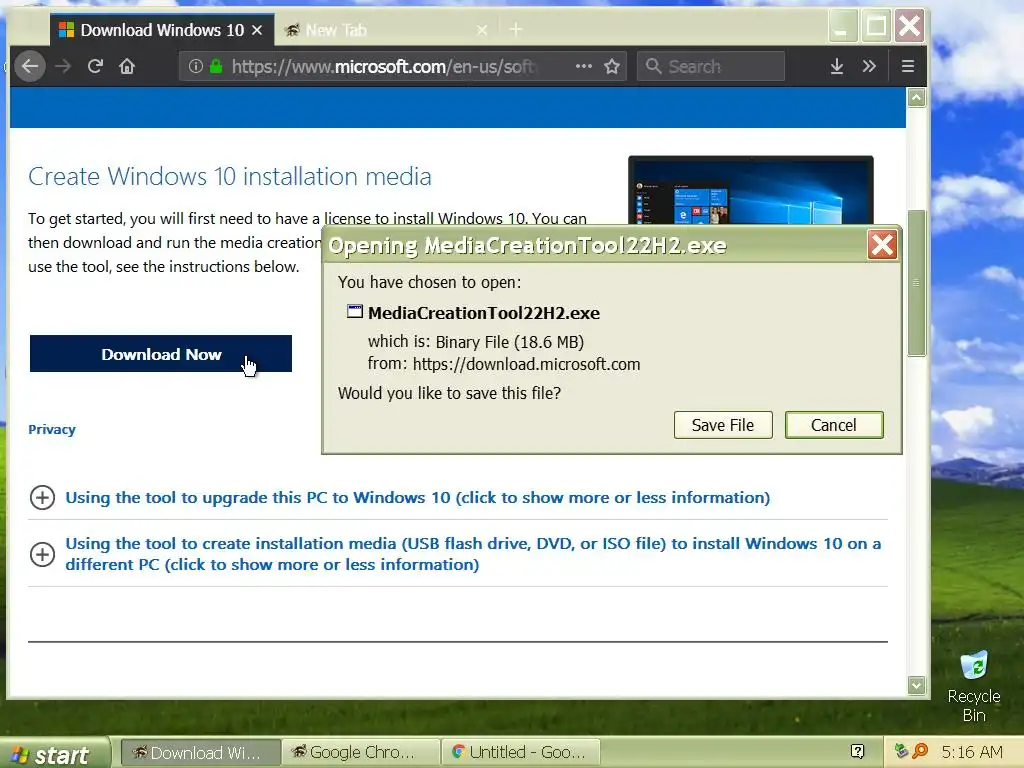Maximize the browser window
This screenshot has width=1024, height=768.
pyautogui.click(x=876, y=27)
